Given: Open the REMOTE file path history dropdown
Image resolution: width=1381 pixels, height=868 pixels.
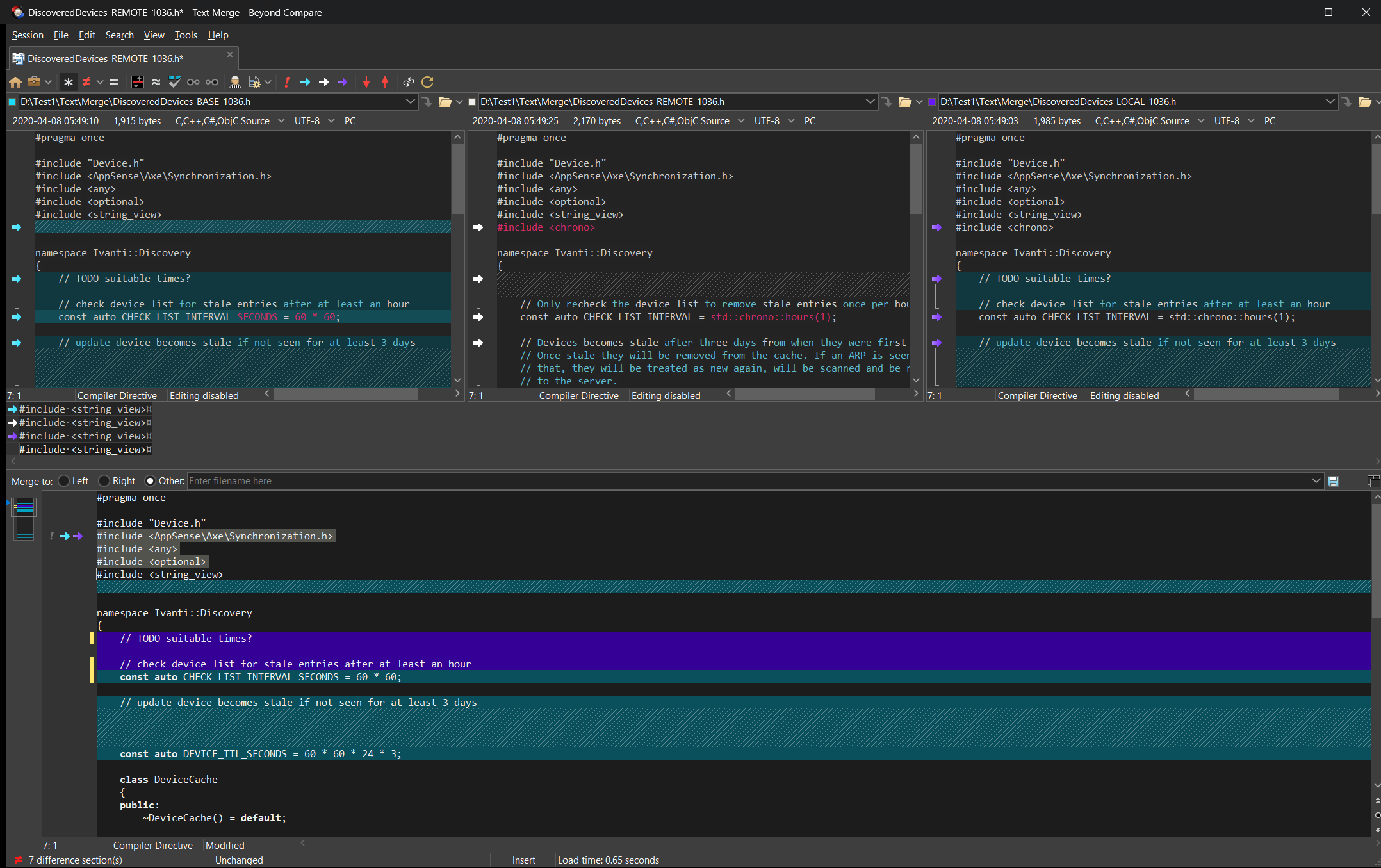Looking at the screenshot, I should [x=870, y=102].
